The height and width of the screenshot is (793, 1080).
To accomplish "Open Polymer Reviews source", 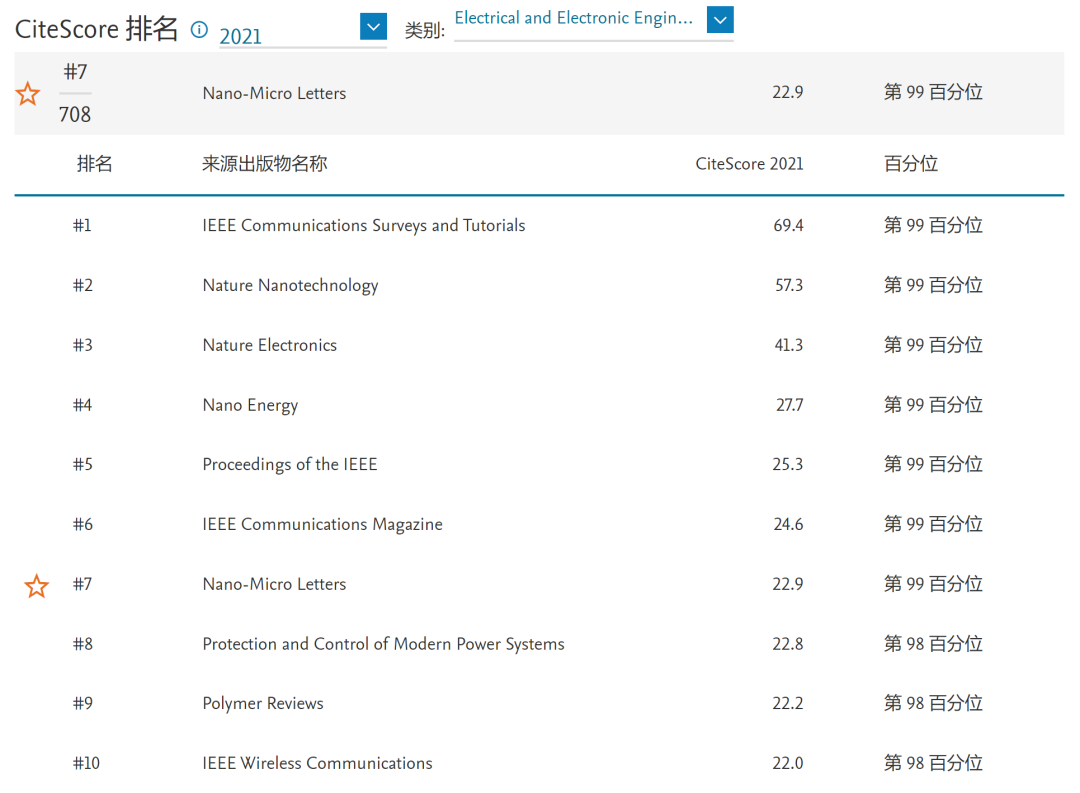I will [x=263, y=703].
